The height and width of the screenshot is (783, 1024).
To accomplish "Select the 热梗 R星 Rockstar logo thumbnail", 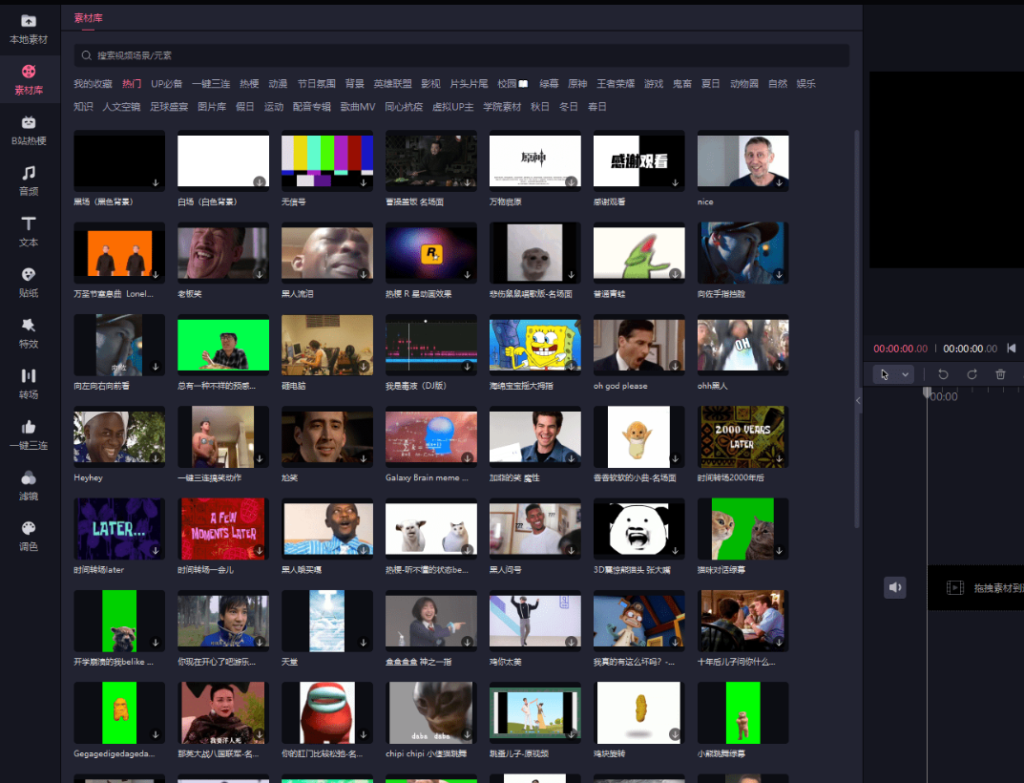I will [x=431, y=253].
